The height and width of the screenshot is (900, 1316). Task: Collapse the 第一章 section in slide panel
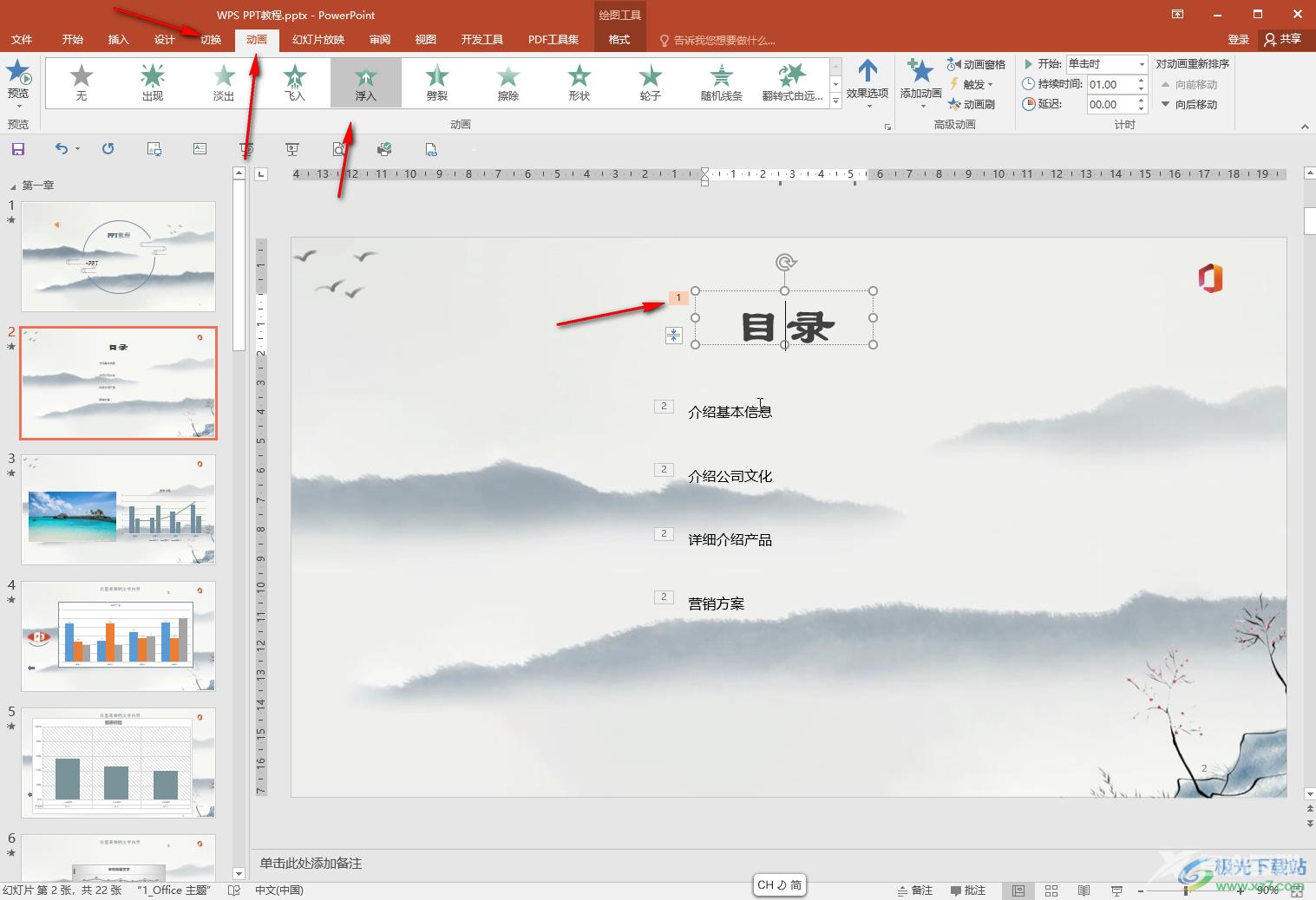point(13,186)
